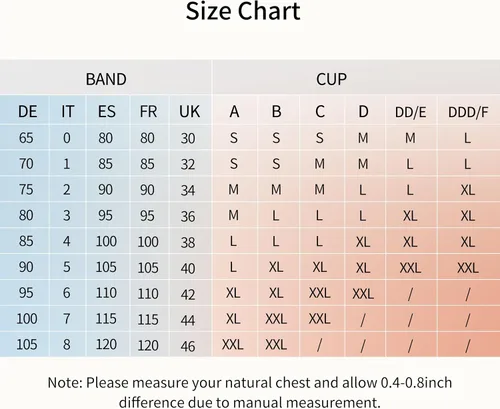This screenshot has width=500, height=409.
Task: Select the BAND header cell
Action: (106, 78)
